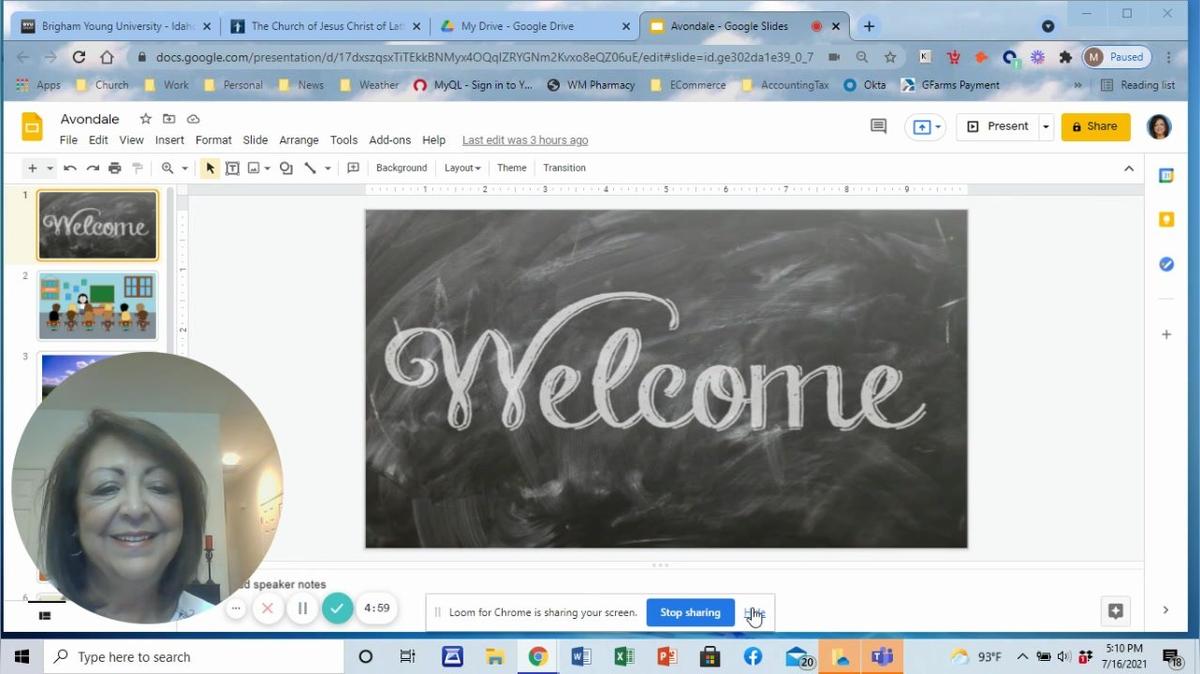Hide the screen sharing notification bar
This screenshot has width=1200, height=674.
pos(755,613)
